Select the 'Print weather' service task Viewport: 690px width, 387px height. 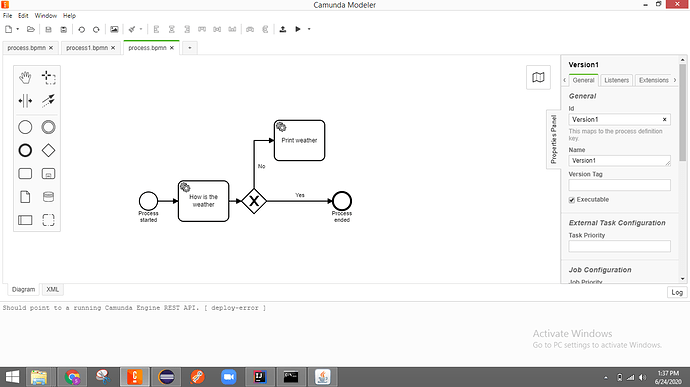tap(299, 140)
